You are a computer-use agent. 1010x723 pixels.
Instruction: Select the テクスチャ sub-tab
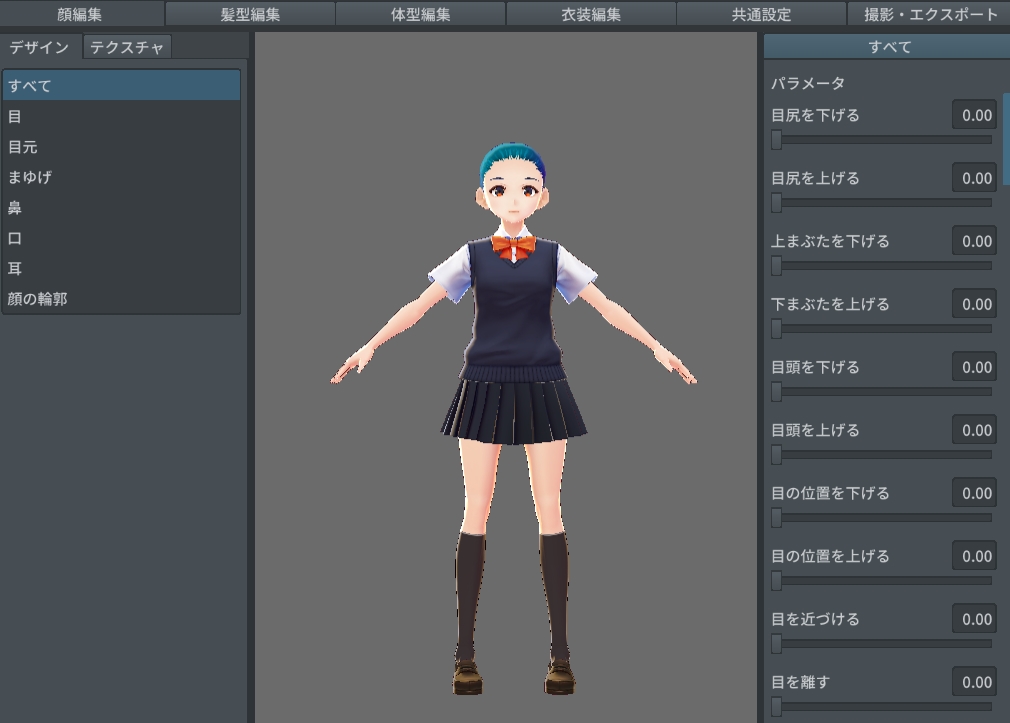point(127,47)
